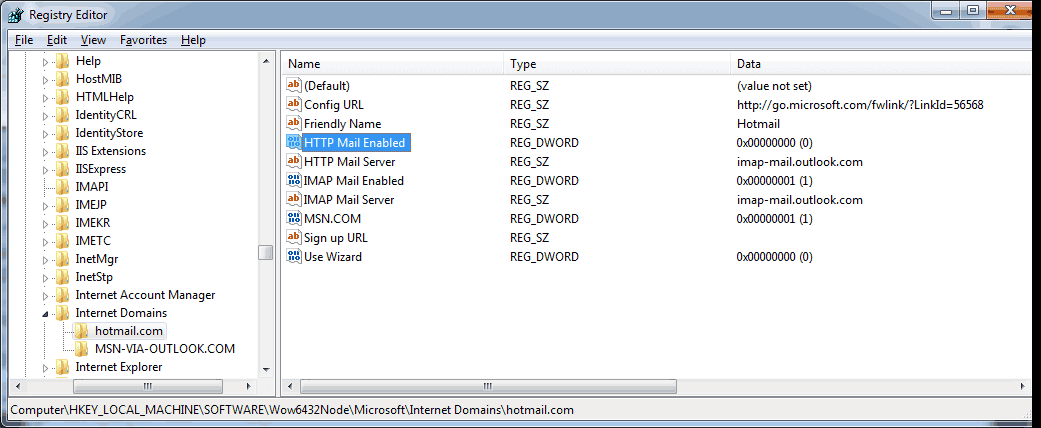
Task: Click the registry path in the status bar
Action: 292,410
